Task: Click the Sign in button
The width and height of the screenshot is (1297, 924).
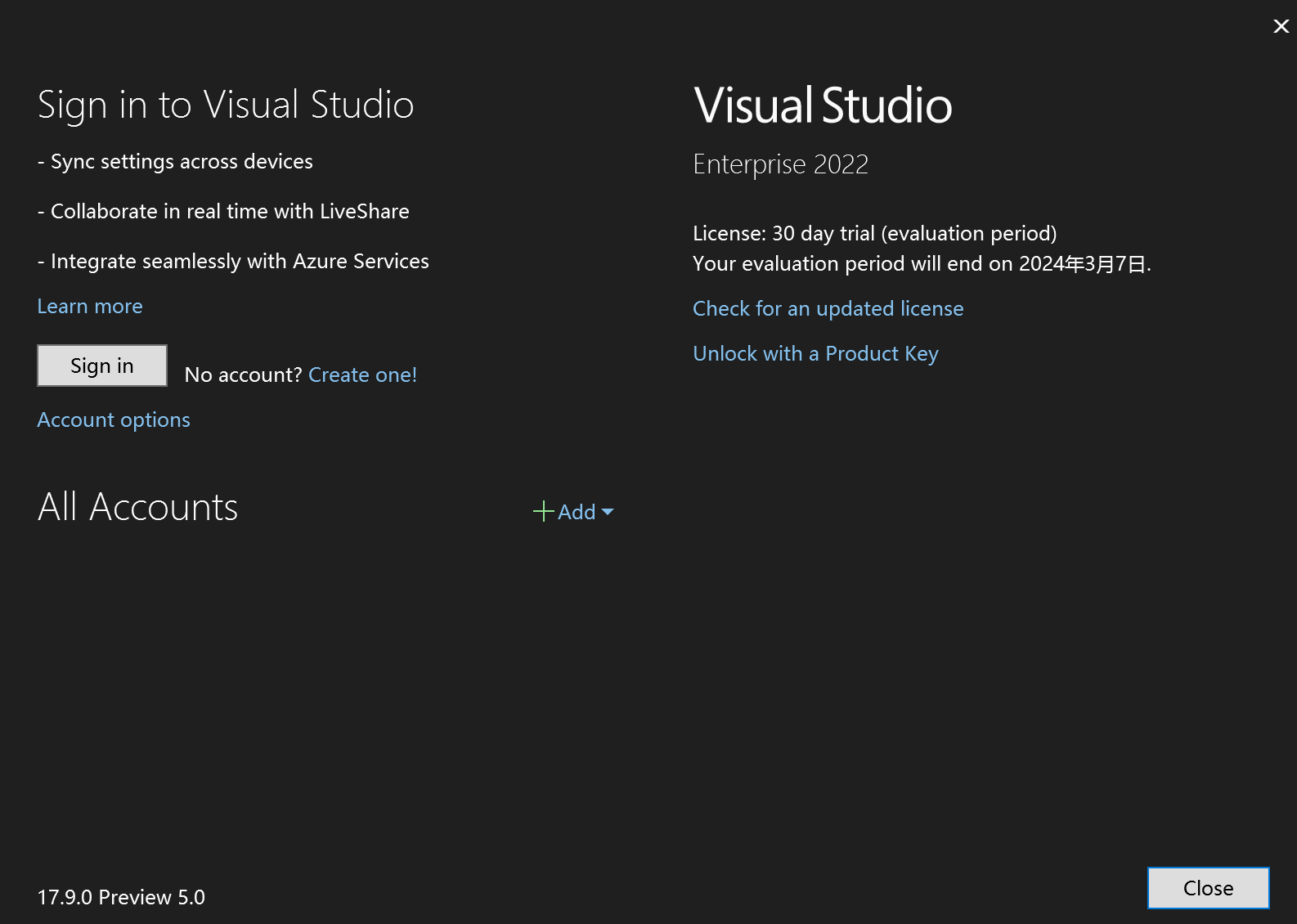Action: tap(102, 366)
